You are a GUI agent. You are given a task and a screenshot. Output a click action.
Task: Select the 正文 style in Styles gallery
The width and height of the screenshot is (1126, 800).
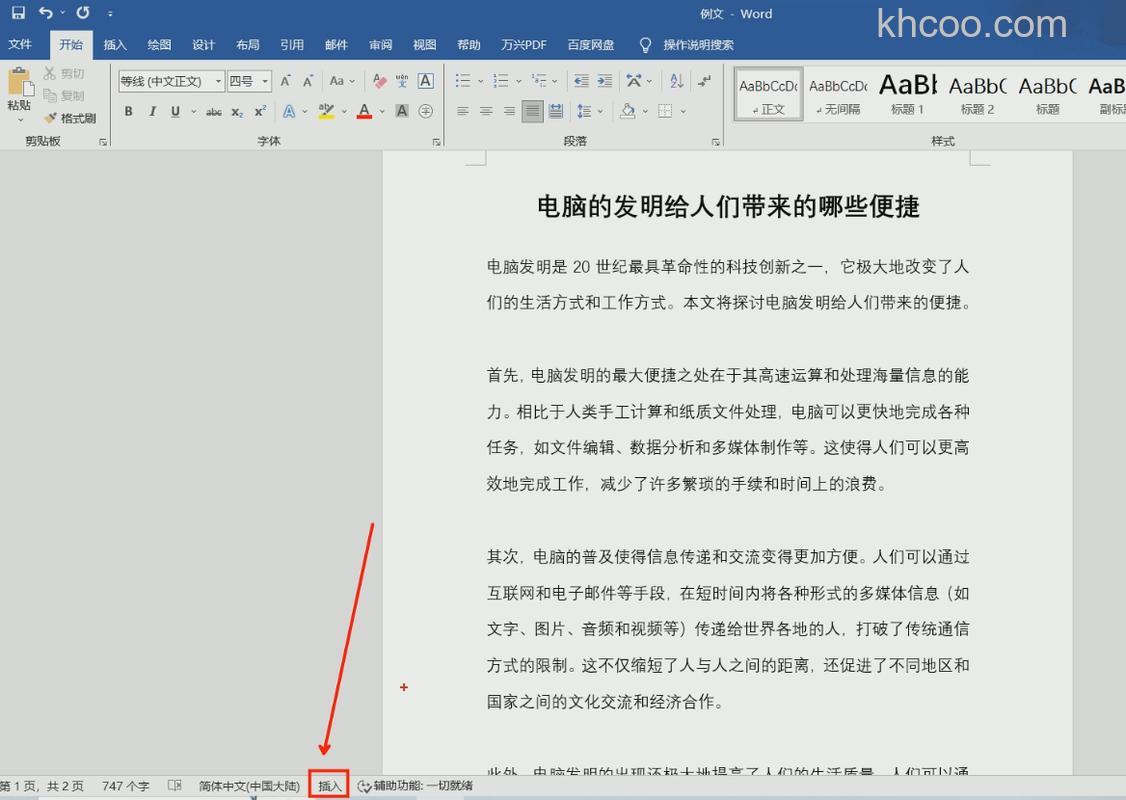click(x=767, y=93)
